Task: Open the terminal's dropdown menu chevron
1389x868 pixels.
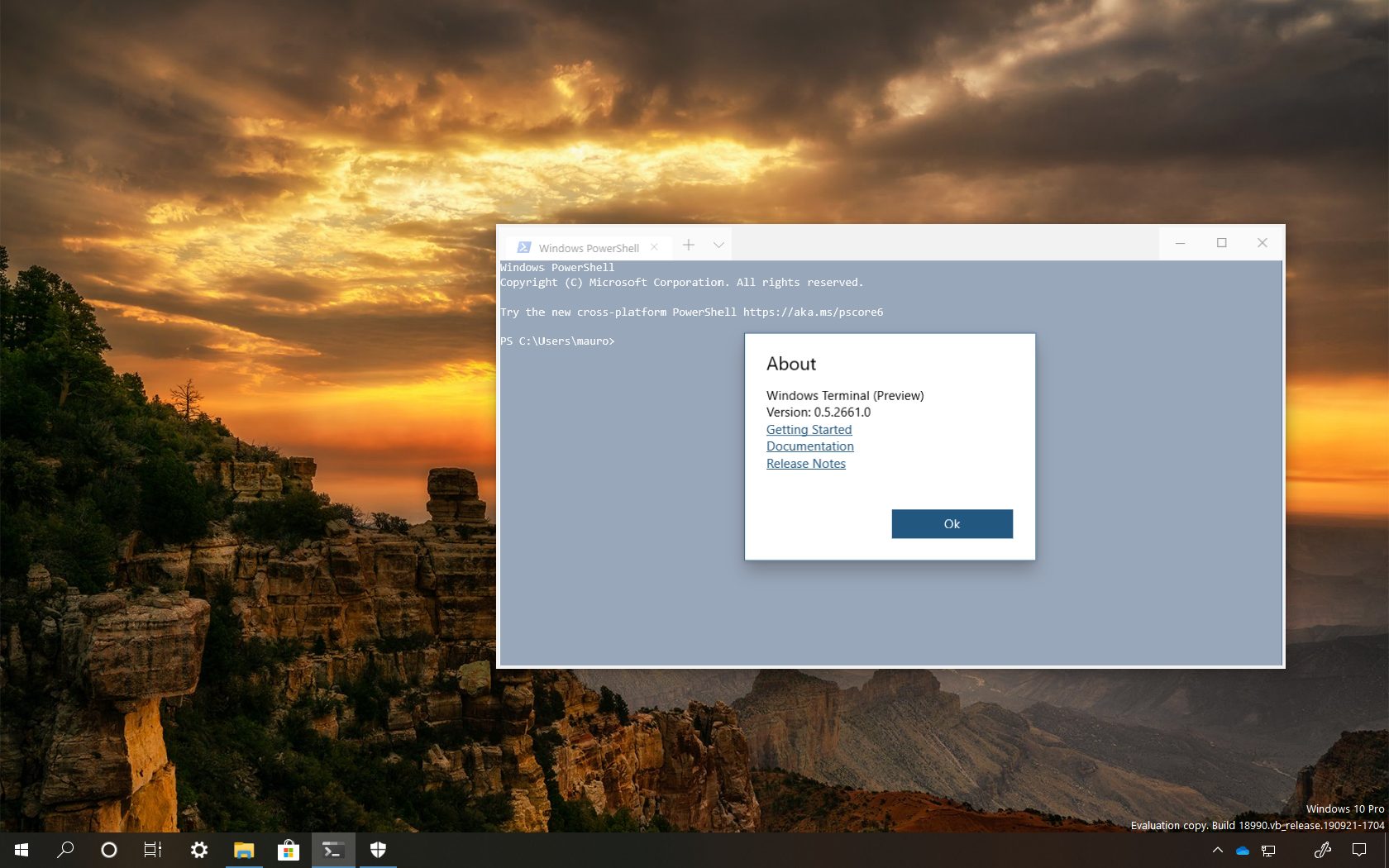Action: [x=718, y=245]
